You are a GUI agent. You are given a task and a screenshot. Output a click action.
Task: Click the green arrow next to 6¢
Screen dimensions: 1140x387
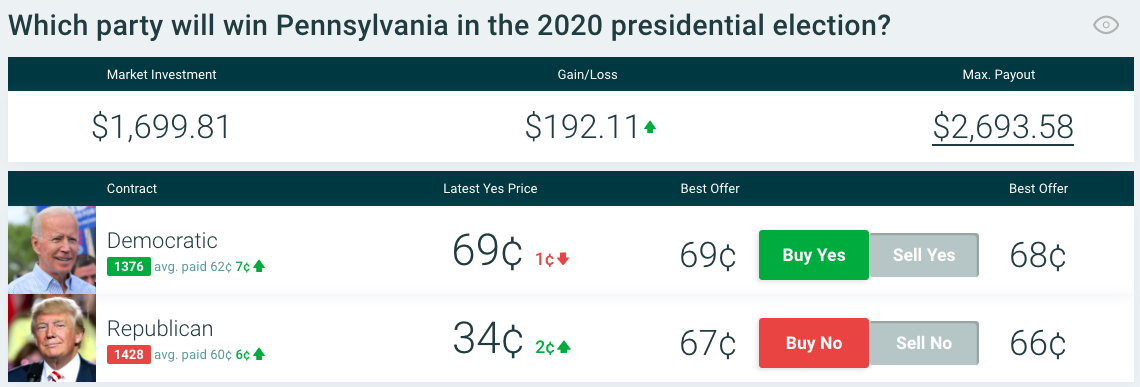coord(259,355)
